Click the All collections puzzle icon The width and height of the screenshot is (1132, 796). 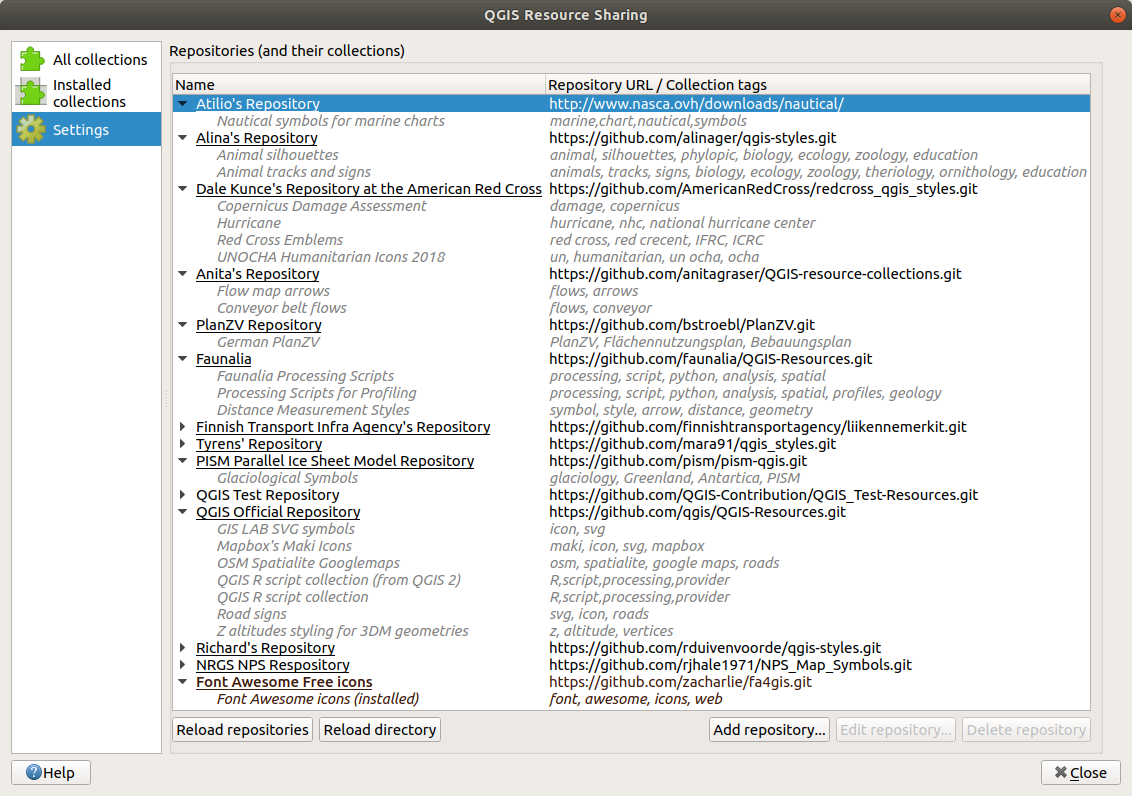[33, 58]
